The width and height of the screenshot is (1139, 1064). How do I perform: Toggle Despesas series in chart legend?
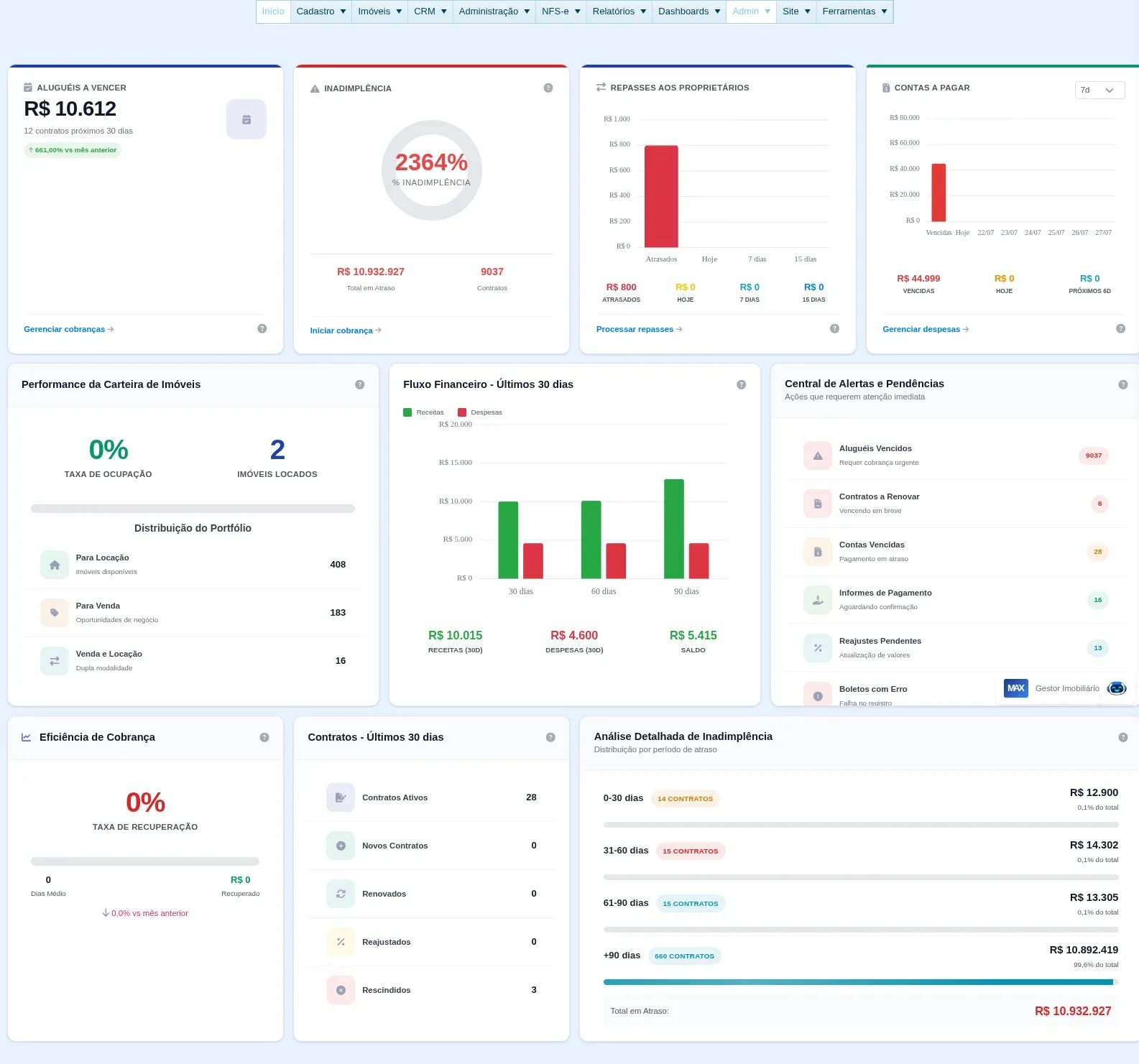(480, 412)
